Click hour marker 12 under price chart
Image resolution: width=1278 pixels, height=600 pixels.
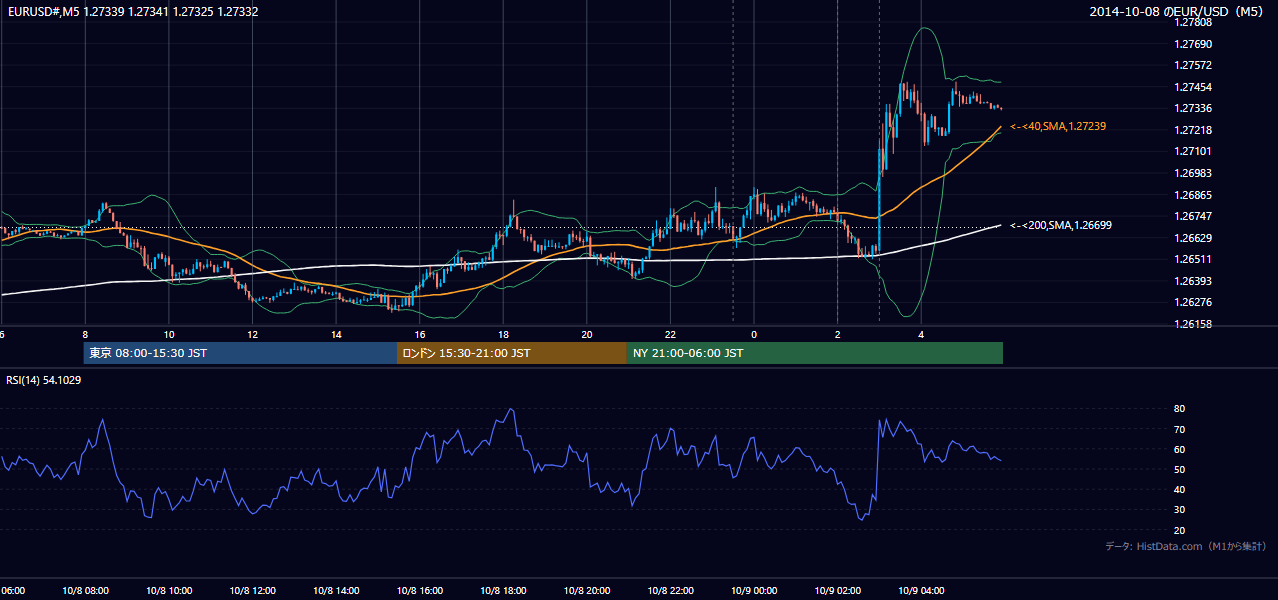coord(252,335)
